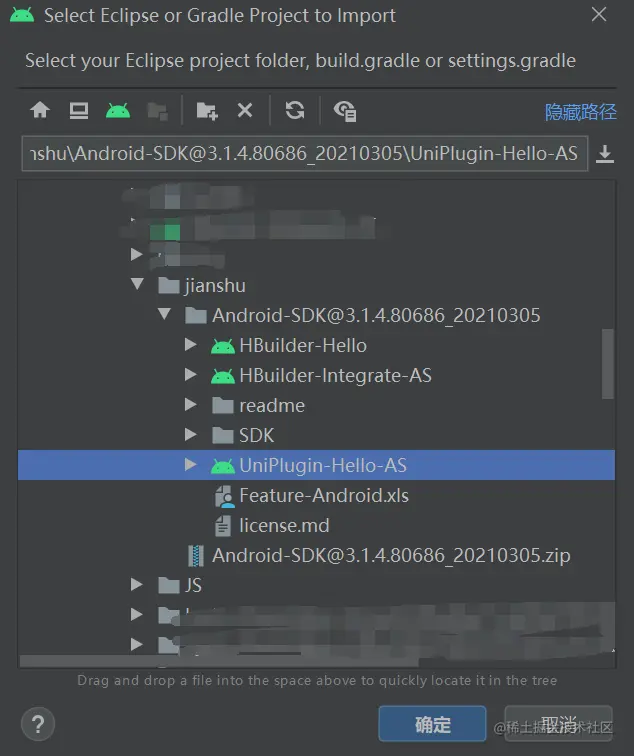Toggle show hidden files and directories icon
The image size is (634, 756).
[345, 111]
